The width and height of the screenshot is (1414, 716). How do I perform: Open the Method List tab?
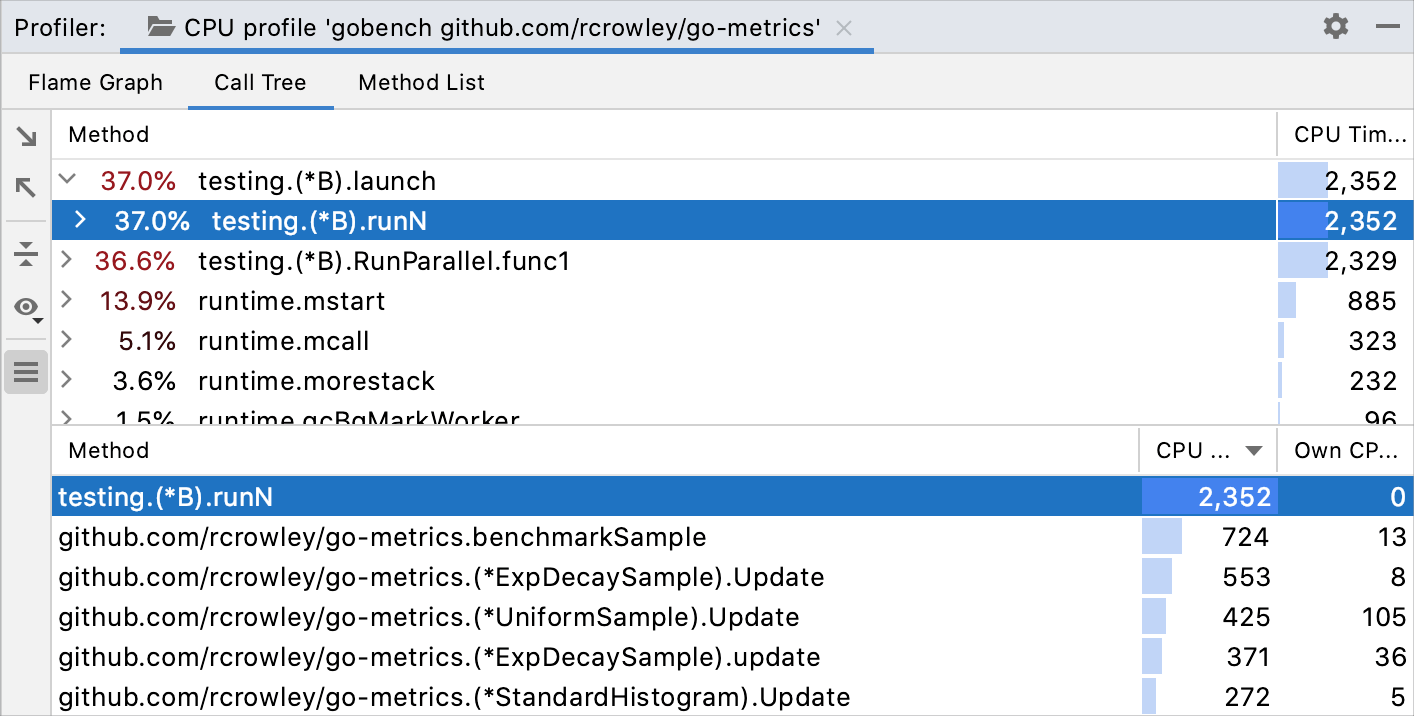[421, 82]
